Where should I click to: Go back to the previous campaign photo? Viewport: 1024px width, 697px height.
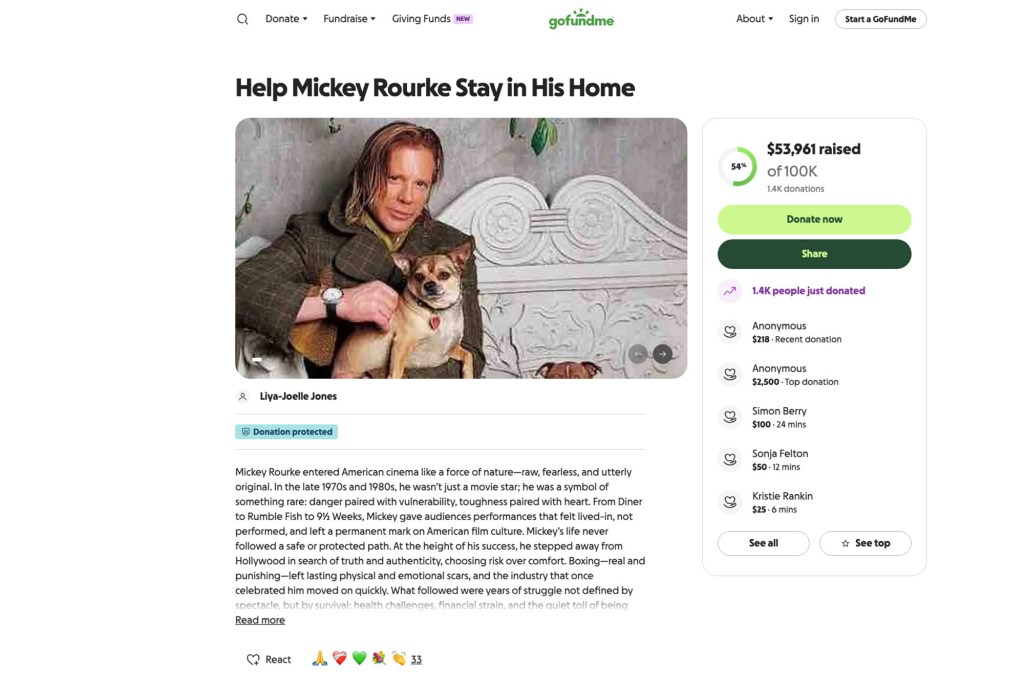pyautogui.click(x=638, y=353)
